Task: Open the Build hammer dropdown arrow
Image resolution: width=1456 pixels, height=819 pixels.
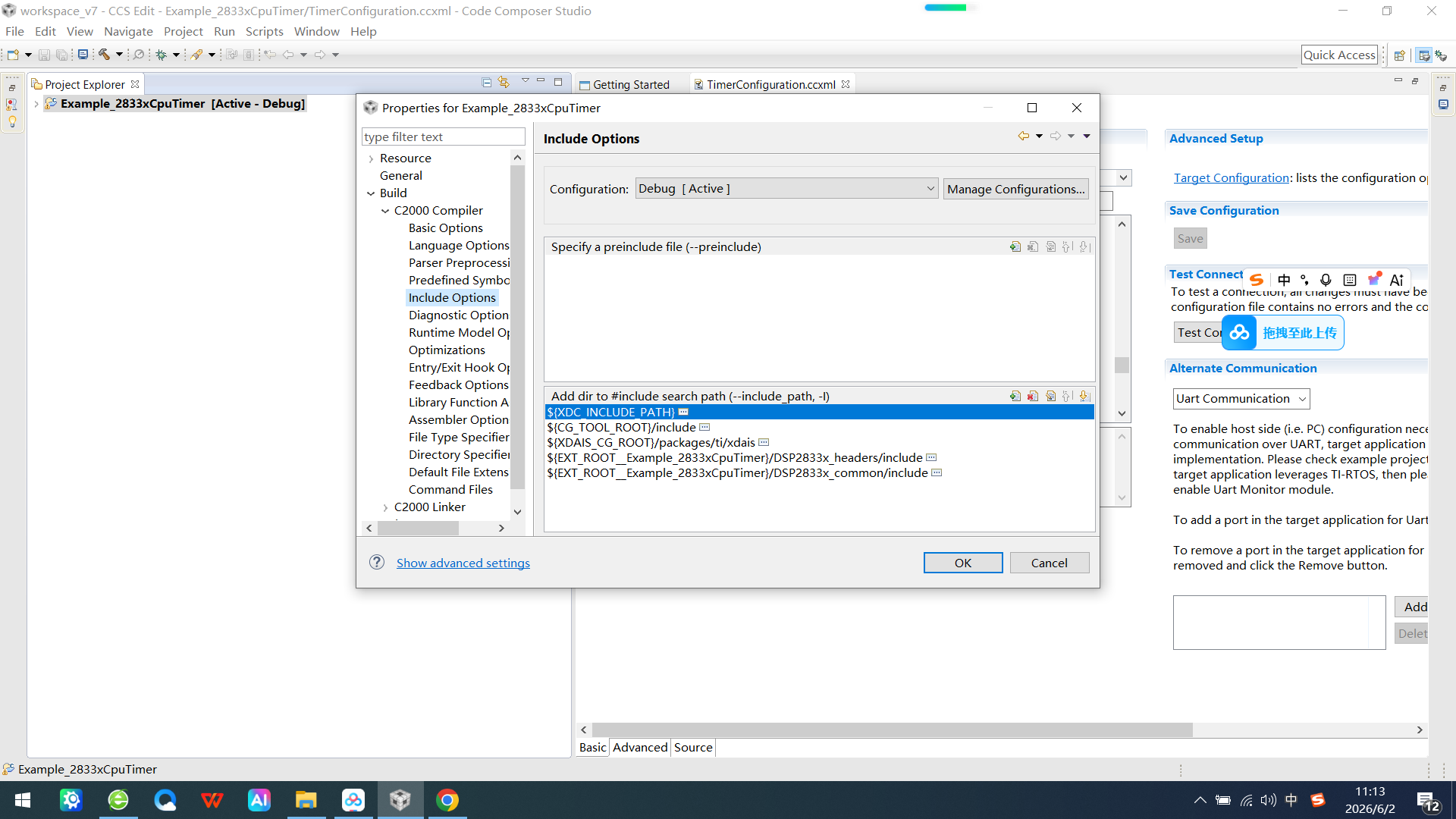Action: point(119,55)
